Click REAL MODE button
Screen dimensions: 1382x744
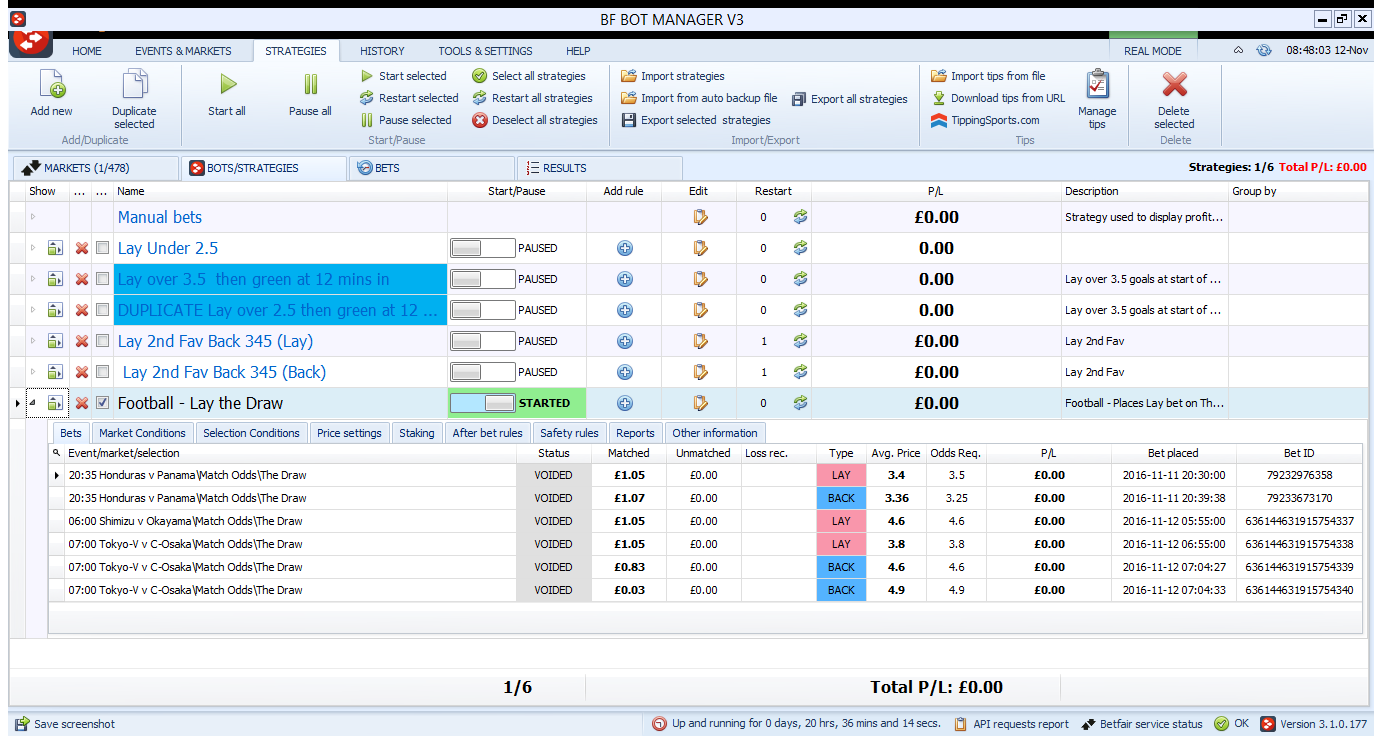pos(1152,51)
